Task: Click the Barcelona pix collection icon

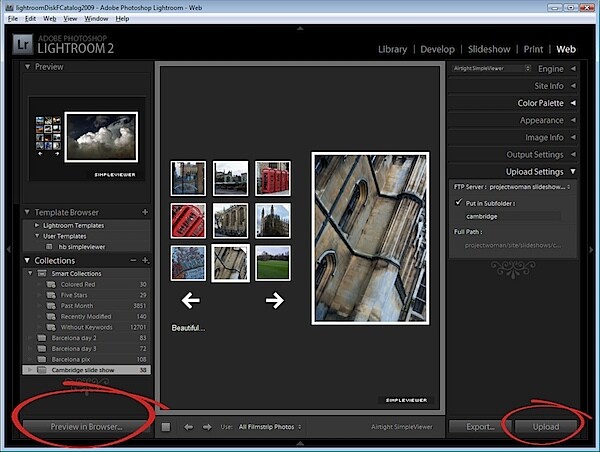Action: [x=42, y=359]
